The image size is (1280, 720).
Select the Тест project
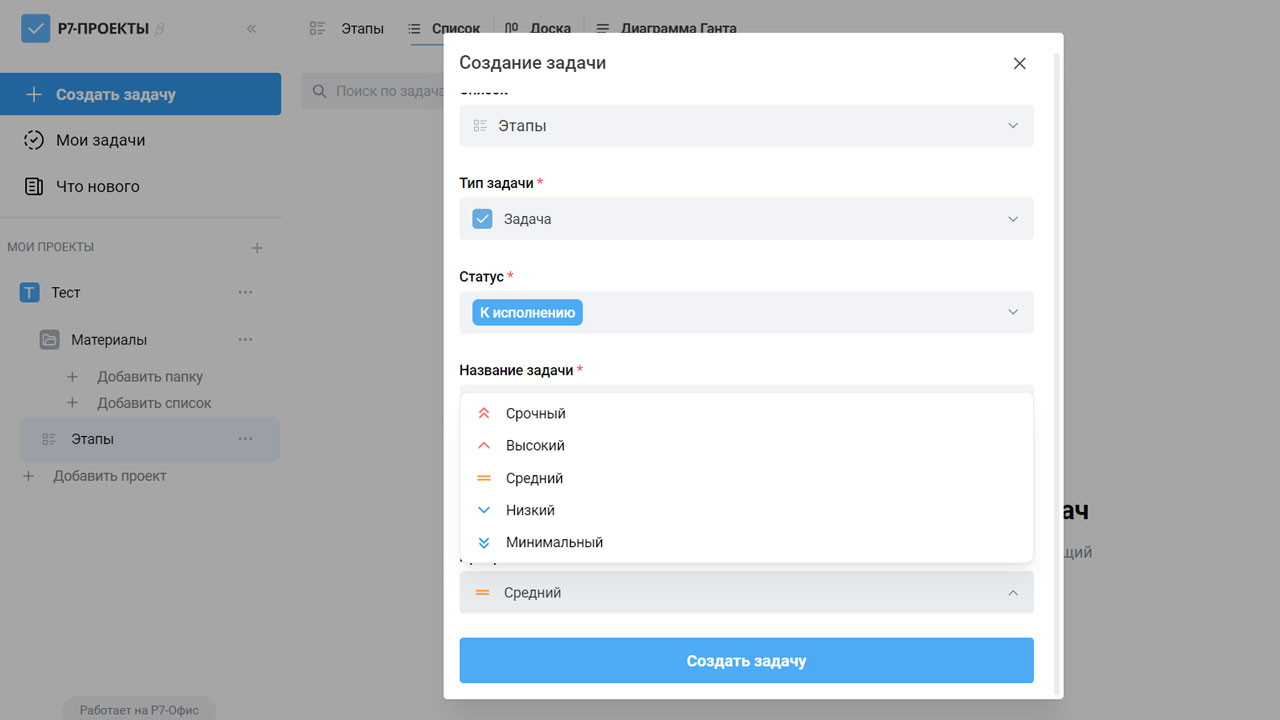point(66,292)
